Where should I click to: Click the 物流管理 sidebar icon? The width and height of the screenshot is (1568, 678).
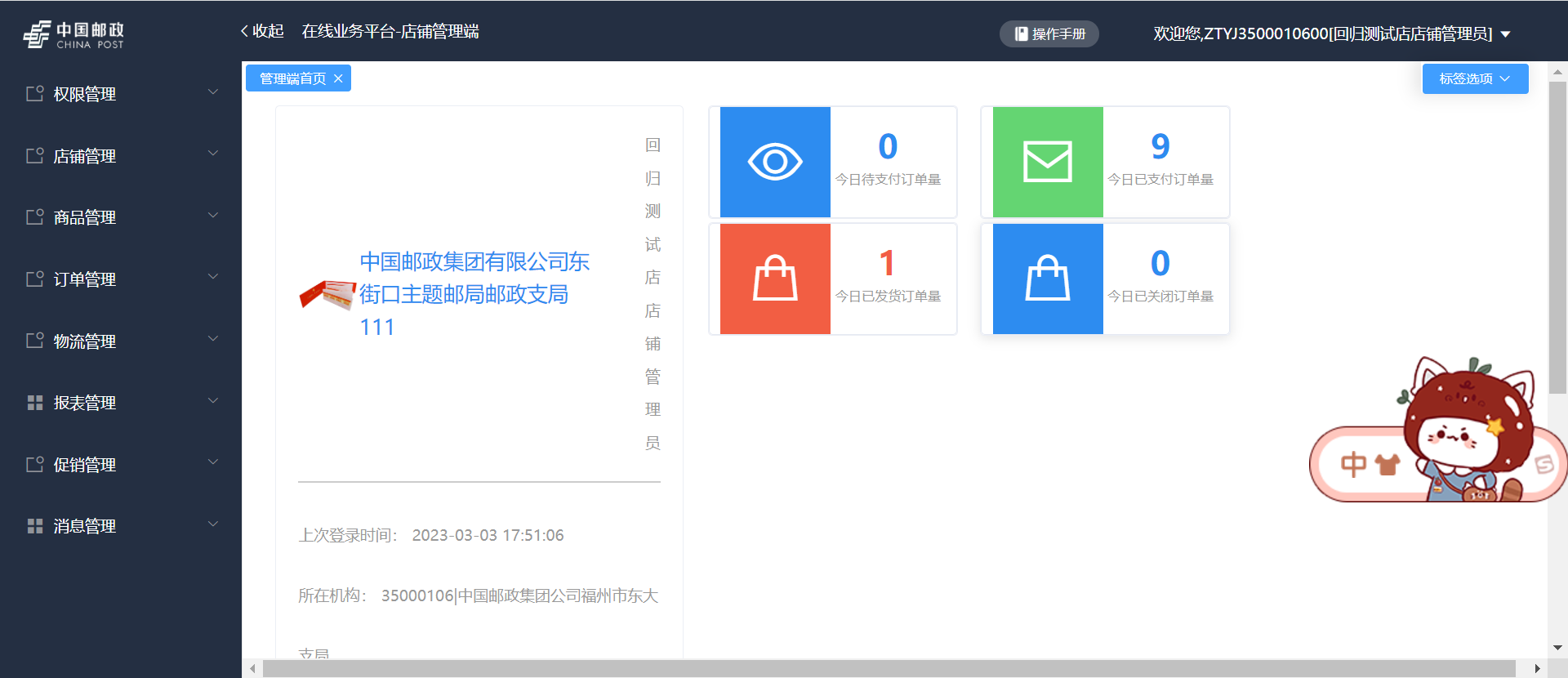tap(35, 340)
